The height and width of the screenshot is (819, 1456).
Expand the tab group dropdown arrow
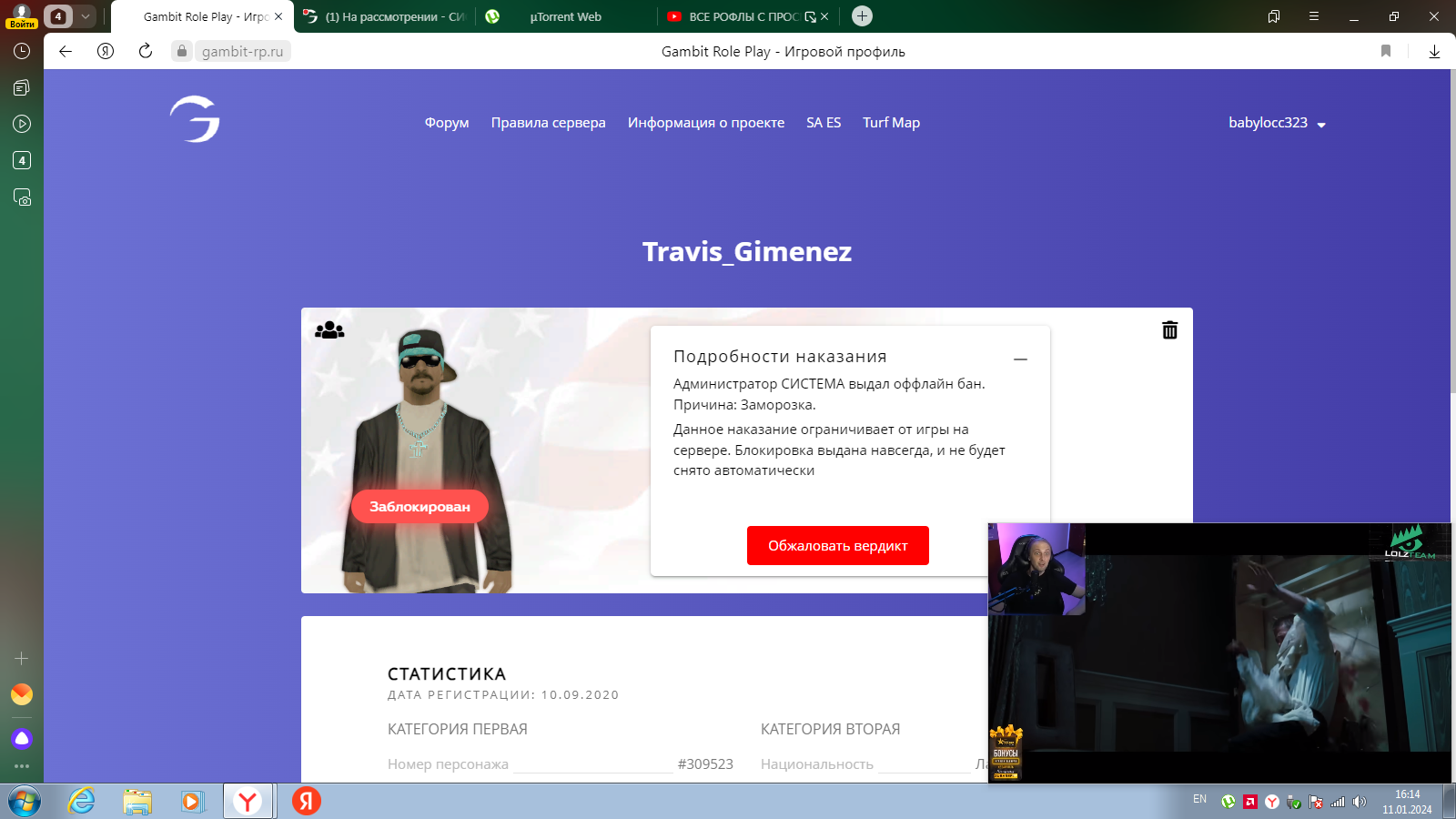(x=85, y=16)
